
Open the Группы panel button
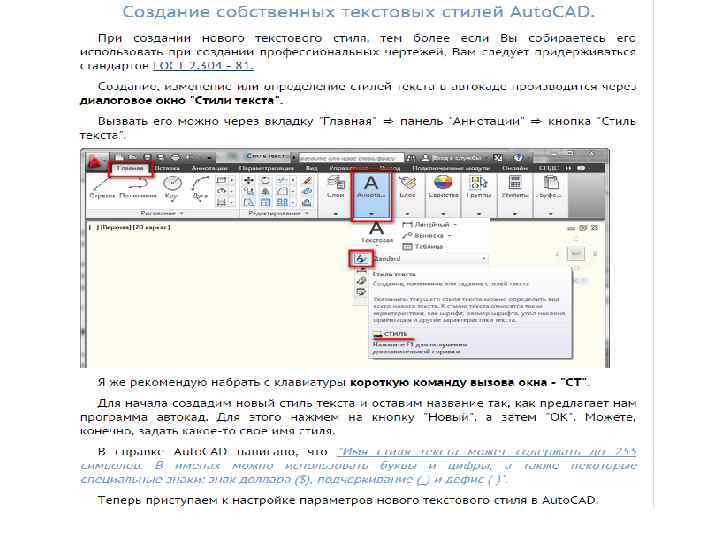pyautogui.click(x=478, y=187)
